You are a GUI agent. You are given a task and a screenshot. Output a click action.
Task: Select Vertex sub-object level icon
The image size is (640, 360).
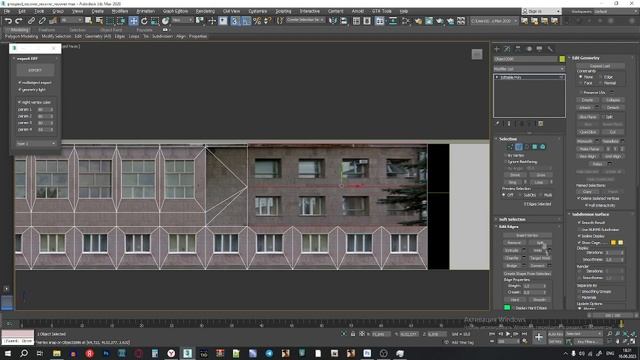[x=510, y=147]
